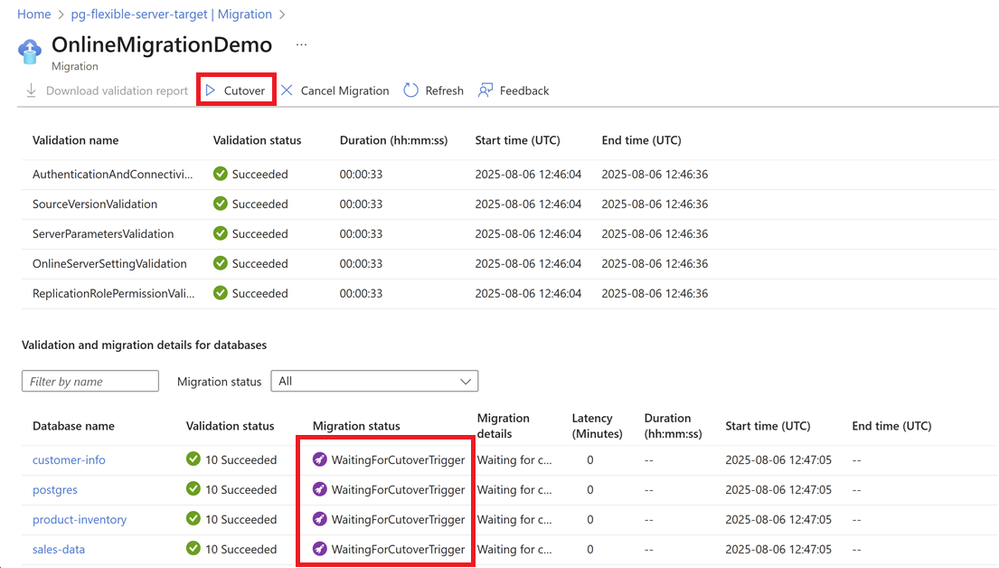Select the OnlineServerSettingValidation name cell
Image resolution: width=999 pixels, height=568 pixels.
click(x=110, y=264)
